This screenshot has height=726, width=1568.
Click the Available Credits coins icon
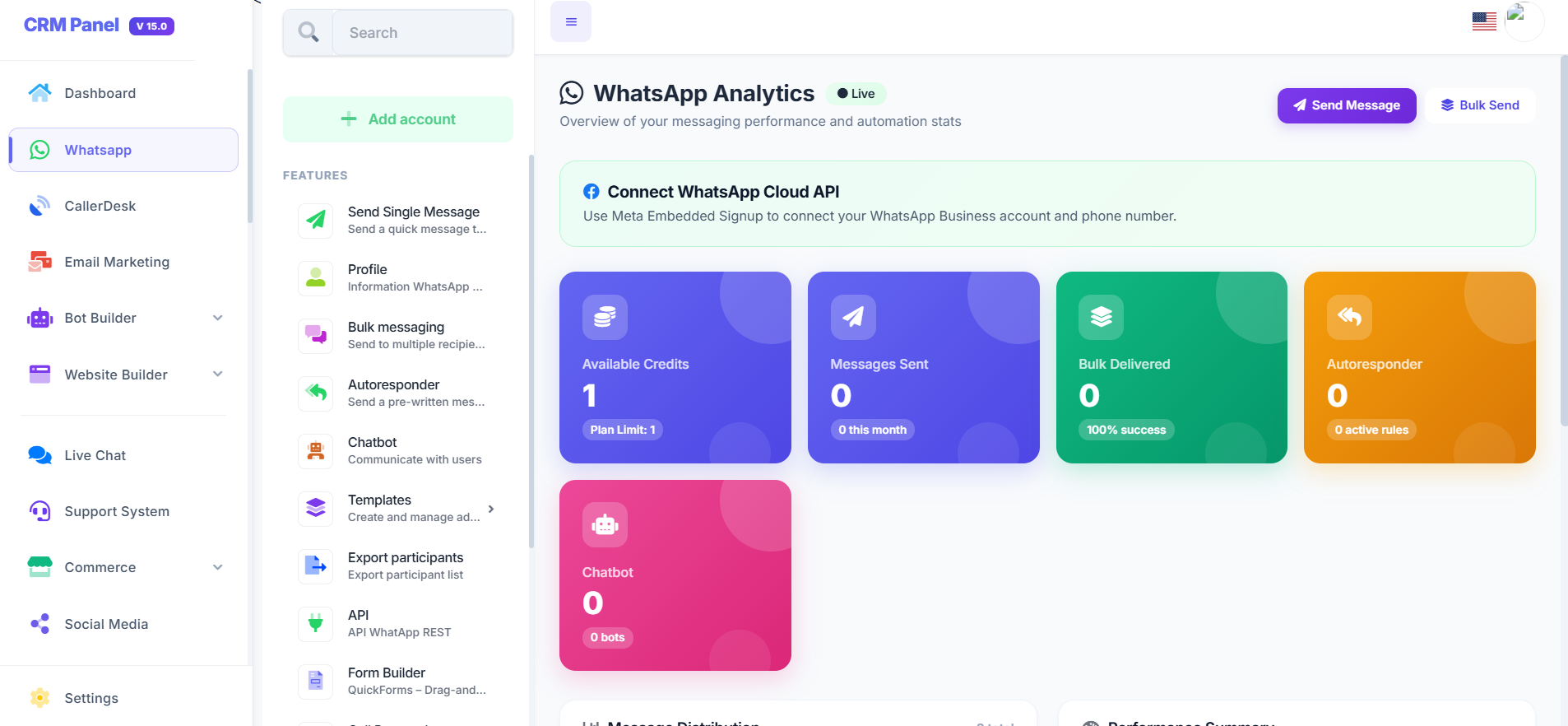pyautogui.click(x=605, y=317)
